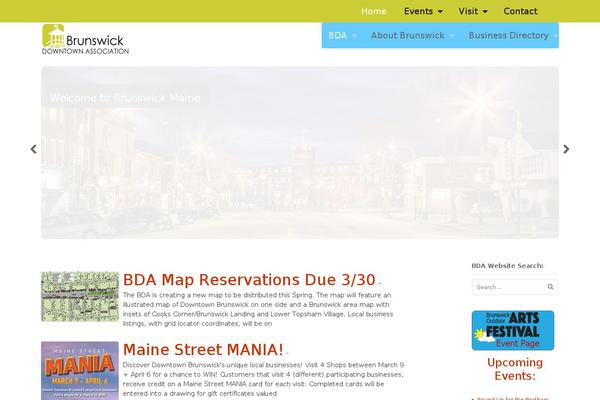The height and width of the screenshot is (400, 600).
Task: Open BDA Map Reservations Due 3/30 article
Action: tap(249, 280)
